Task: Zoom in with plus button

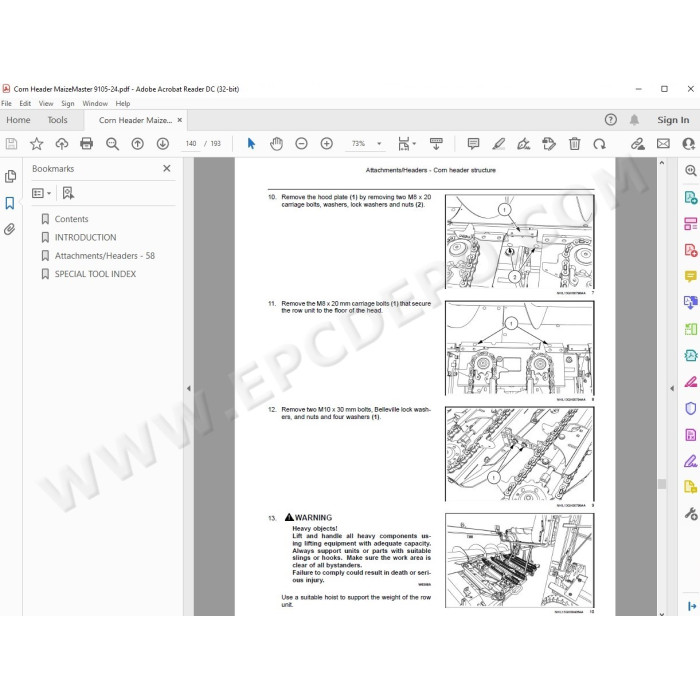Action: coord(327,144)
